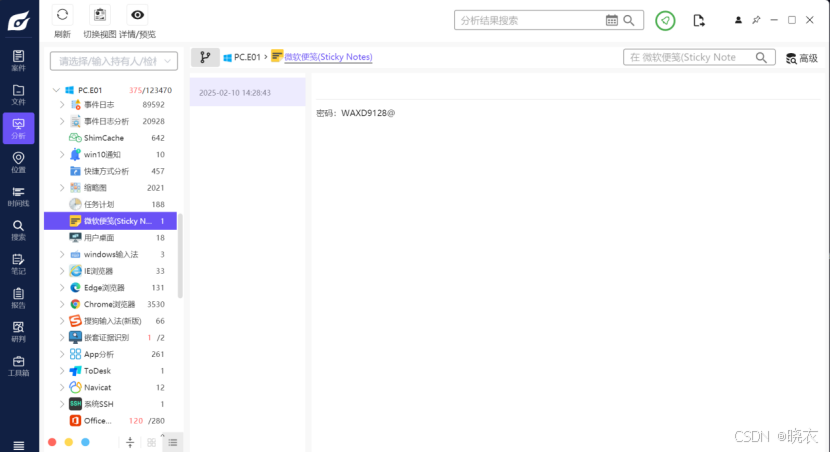
Task: Open the 案件 (Case) sidebar section
Action: click(x=19, y=60)
